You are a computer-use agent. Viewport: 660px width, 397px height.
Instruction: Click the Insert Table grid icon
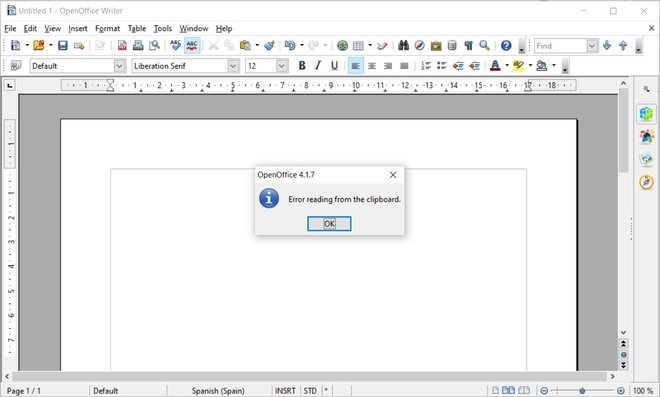click(358, 45)
